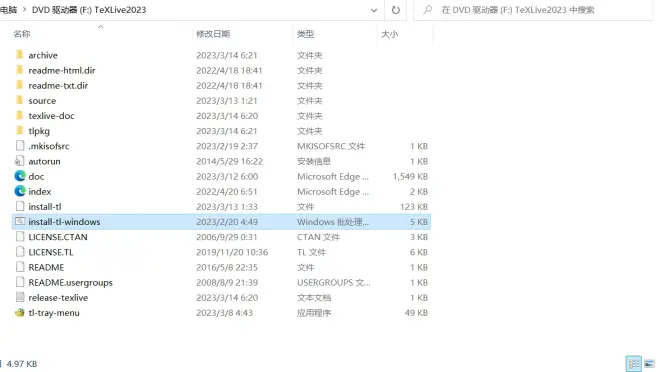Select the index file name
The height and width of the screenshot is (372, 660).
[40, 191]
